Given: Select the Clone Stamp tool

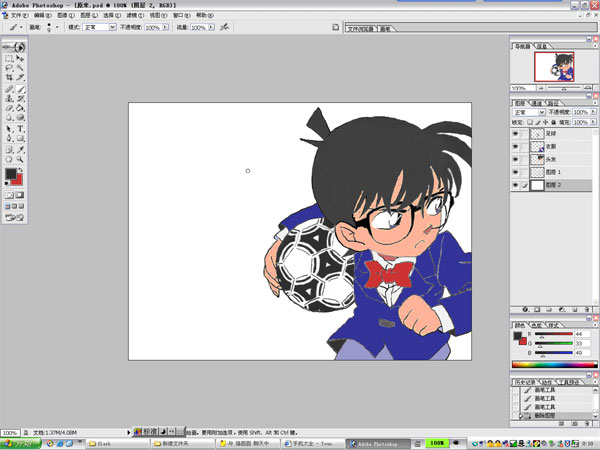Looking at the screenshot, I should coord(9,98).
